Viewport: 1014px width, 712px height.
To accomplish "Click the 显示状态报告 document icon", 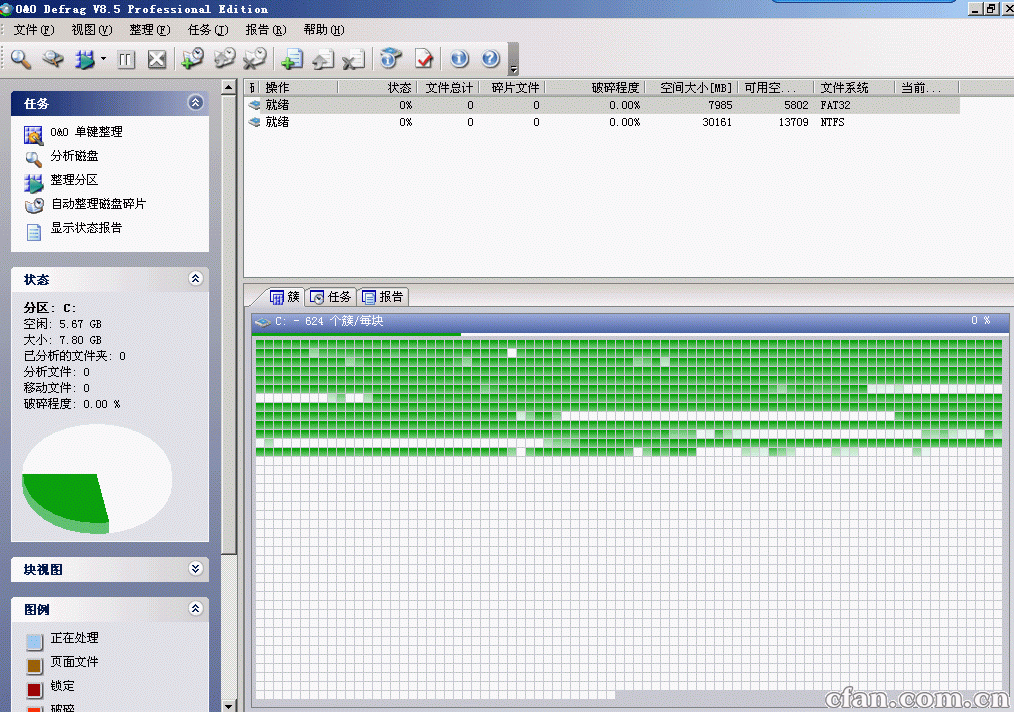I will click(x=34, y=232).
